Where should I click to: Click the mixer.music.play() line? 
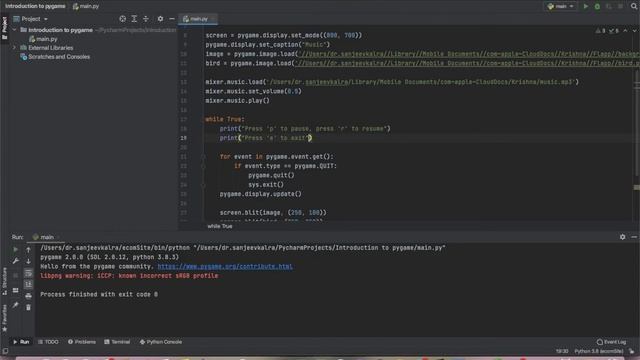point(238,100)
